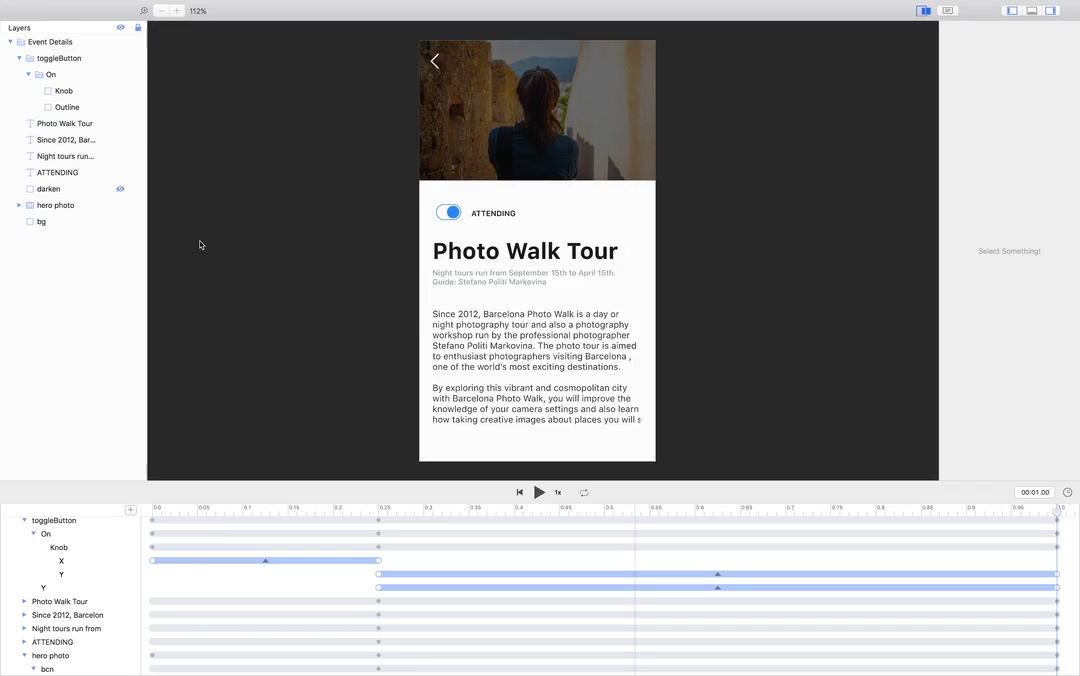Click the toggleButton folder icon in Layers
Image resolution: width=1080 pixels, height=676 pixels.
click(x=30, y=59)
